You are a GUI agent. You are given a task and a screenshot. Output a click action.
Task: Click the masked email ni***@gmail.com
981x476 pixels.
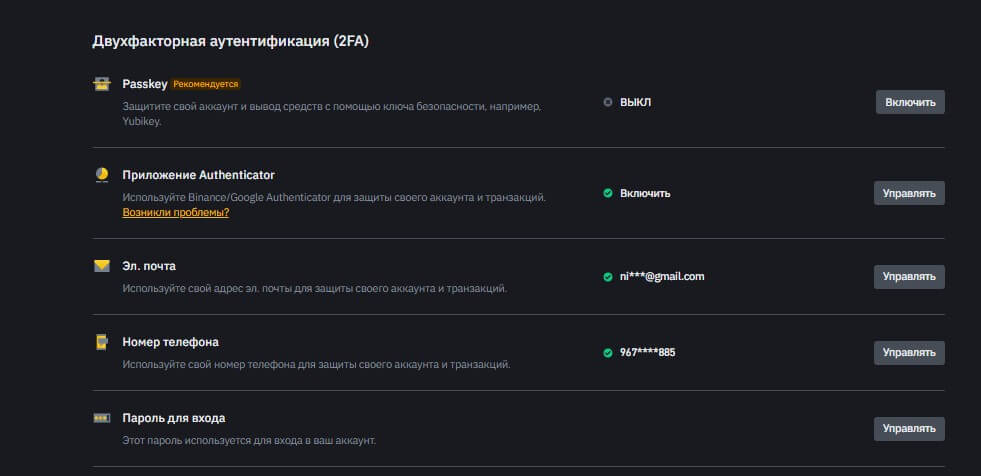[x=662, y=276]
